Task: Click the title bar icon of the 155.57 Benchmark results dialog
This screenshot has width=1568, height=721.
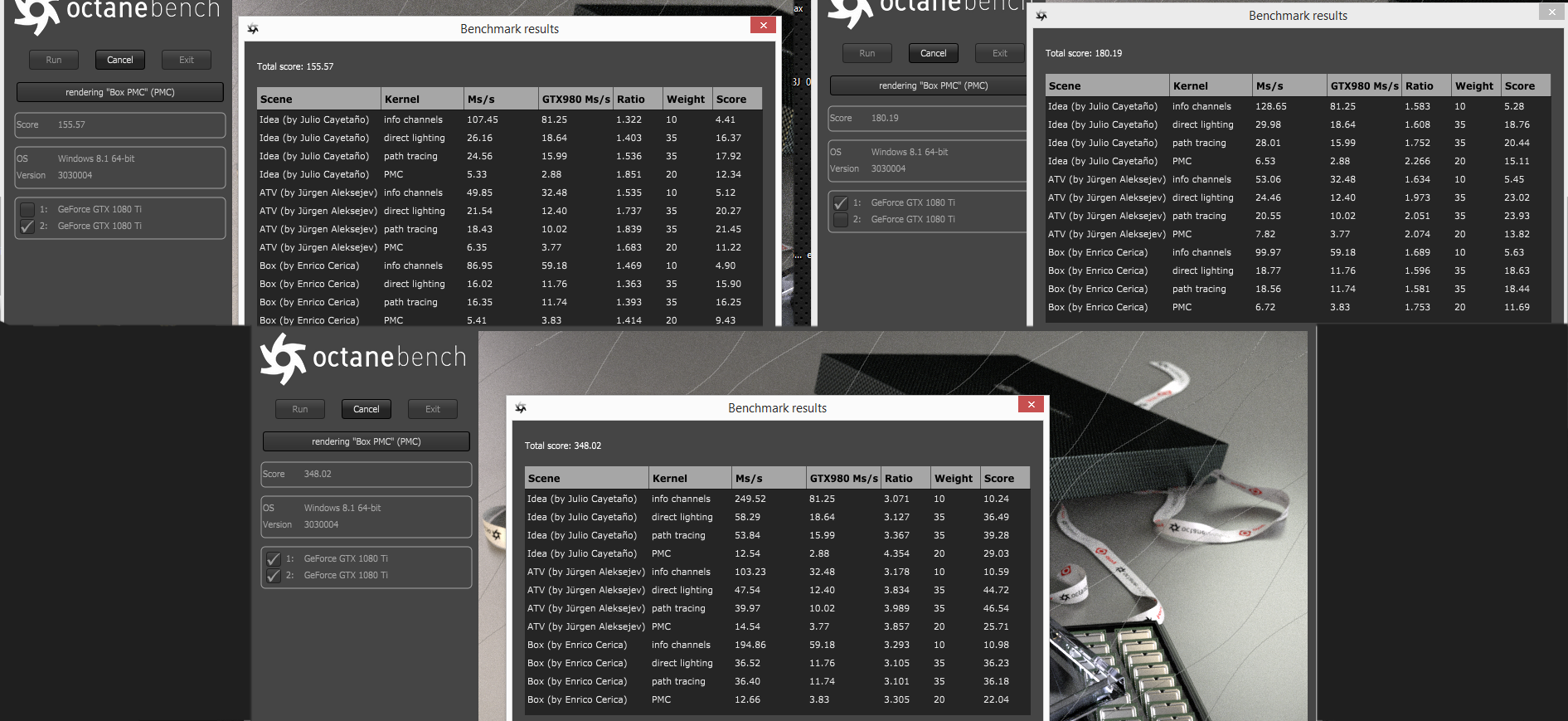Action: click(x=253, y=29)
